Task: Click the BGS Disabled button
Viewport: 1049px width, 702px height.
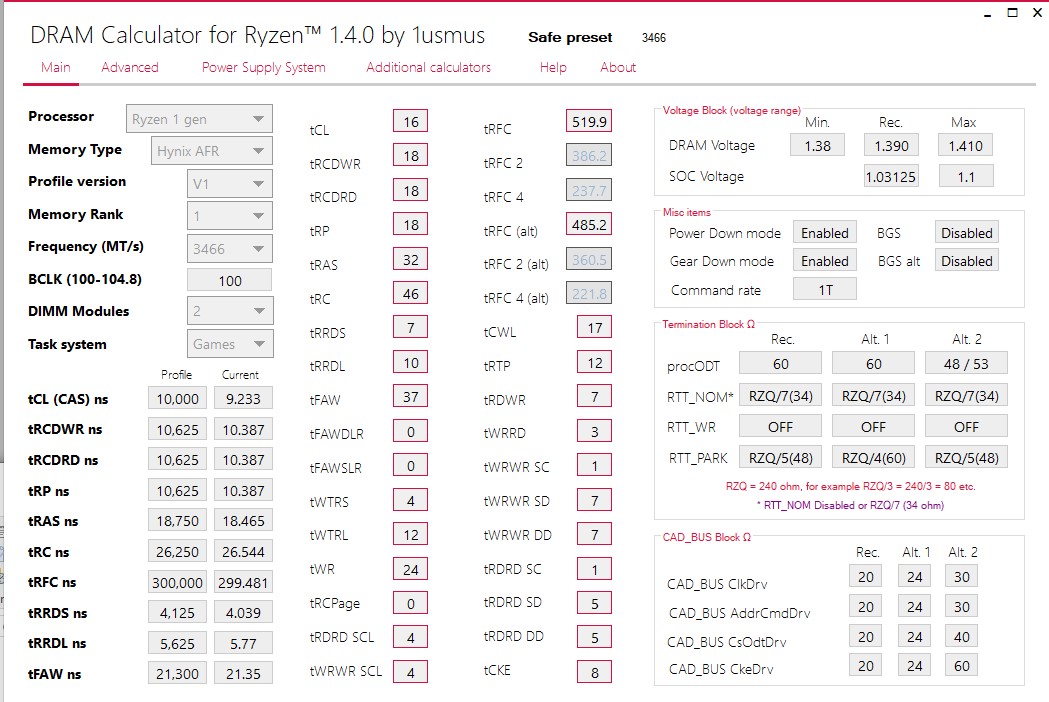Action: 967,233
